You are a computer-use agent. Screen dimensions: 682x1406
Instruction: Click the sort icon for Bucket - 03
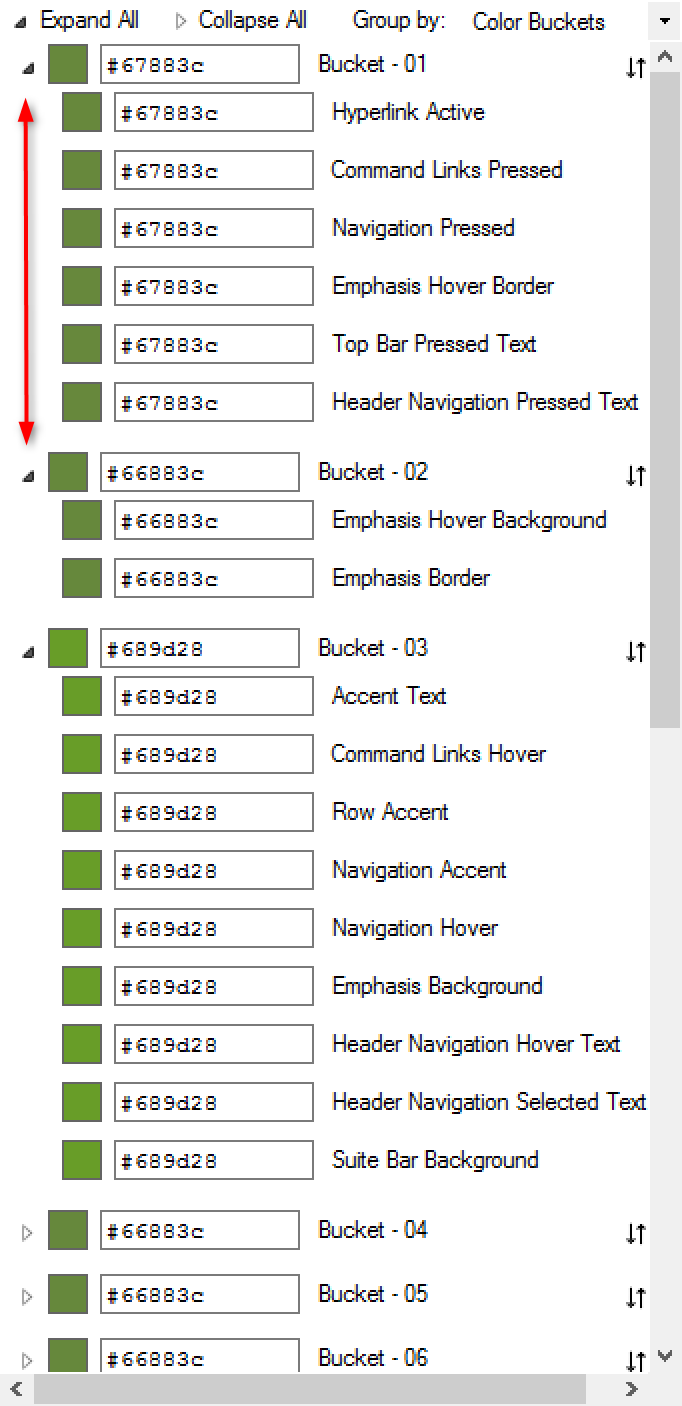tap(635, 652)
